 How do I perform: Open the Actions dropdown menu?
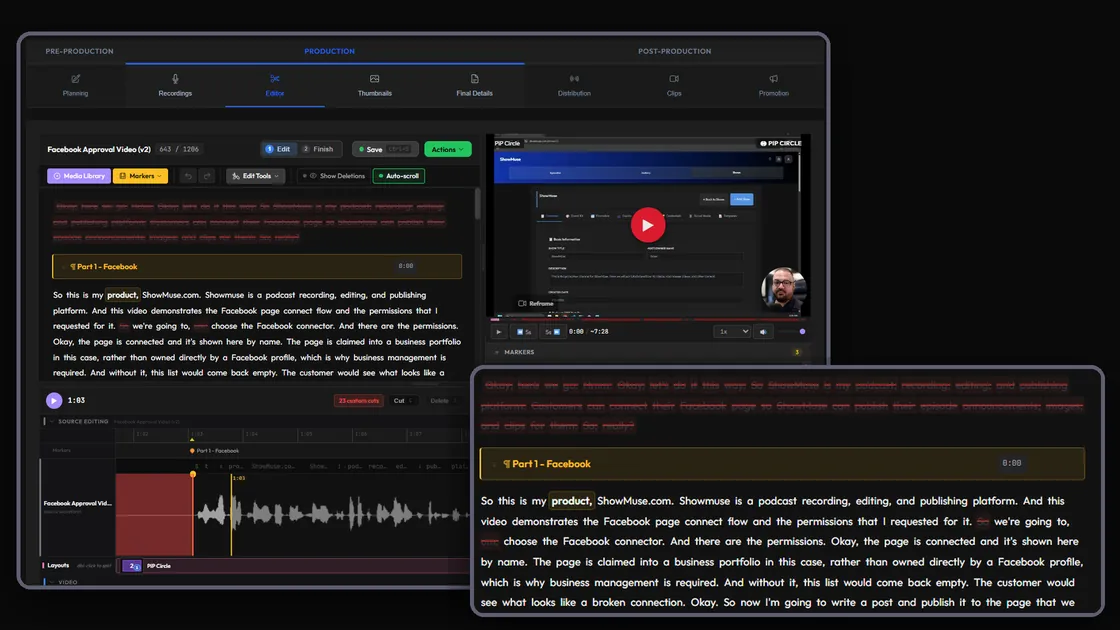[447, 149]
